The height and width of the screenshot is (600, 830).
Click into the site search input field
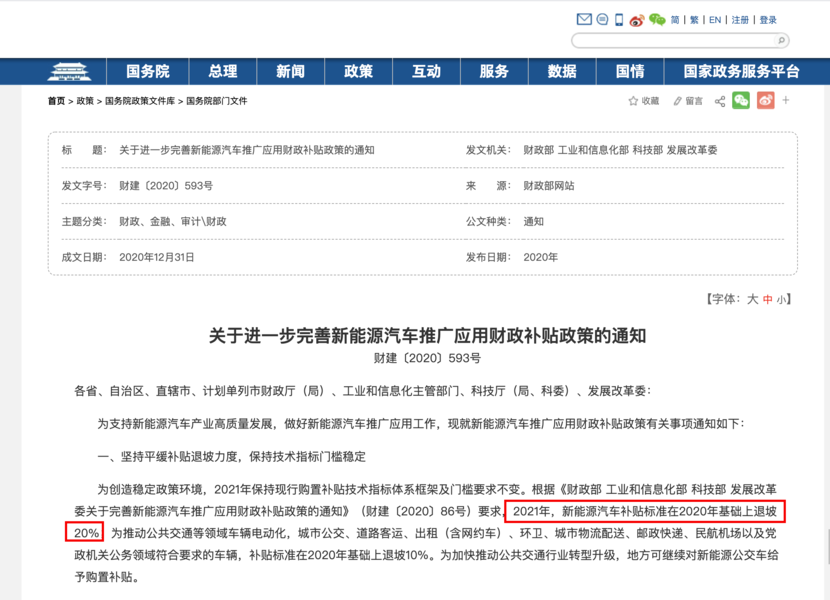point(672,41)
